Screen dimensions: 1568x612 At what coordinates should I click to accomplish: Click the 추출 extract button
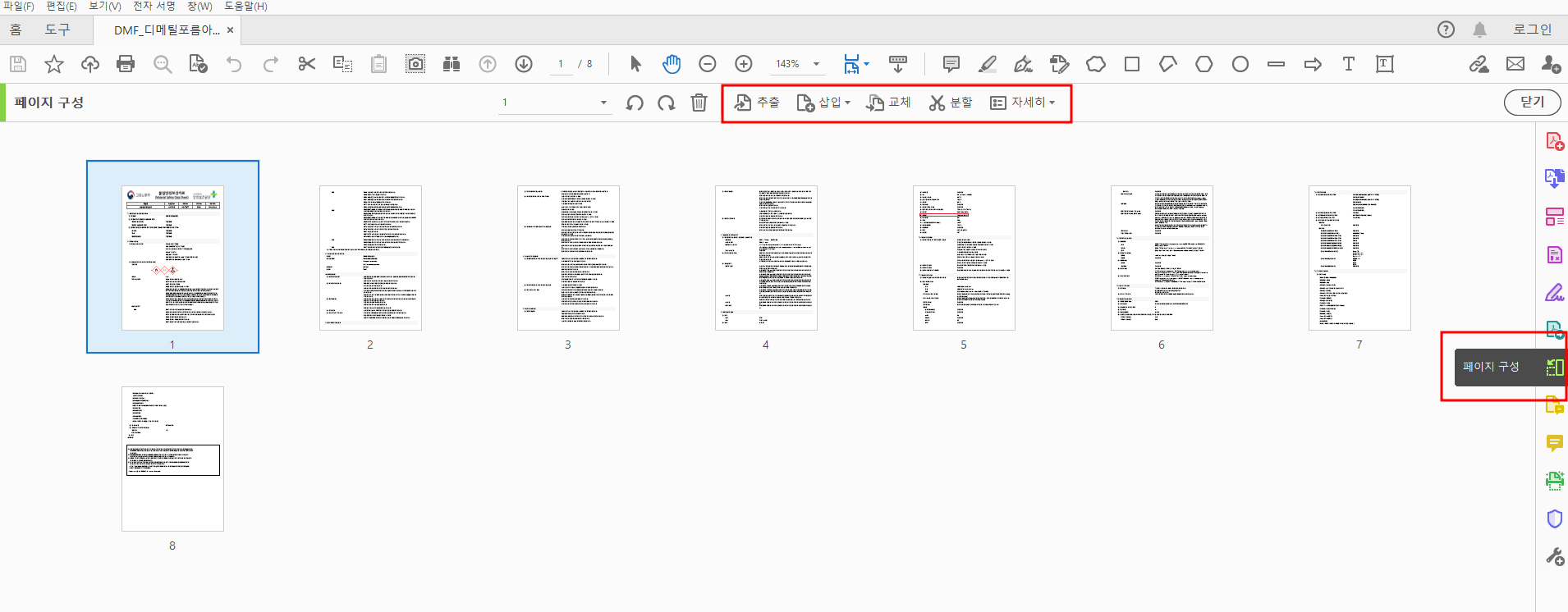click(x=757, y=103)
